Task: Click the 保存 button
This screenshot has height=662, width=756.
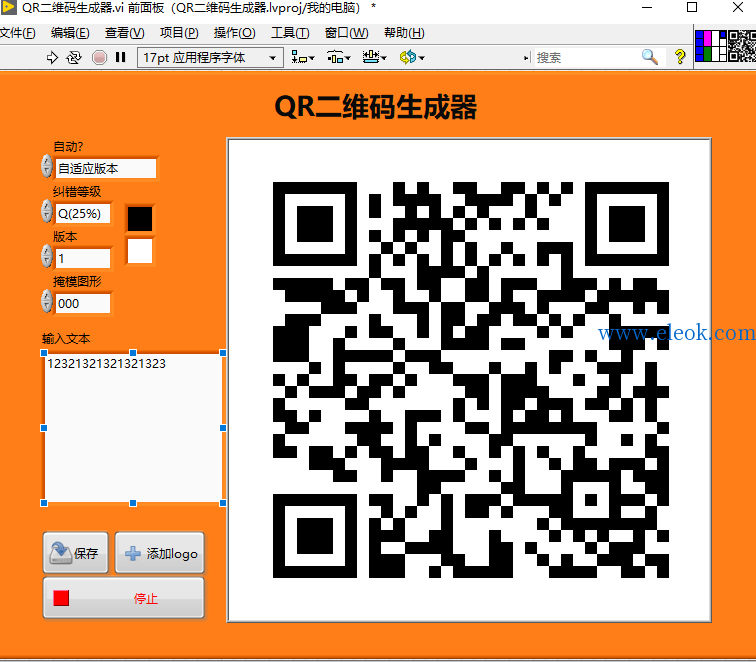Action: (76, 553)
